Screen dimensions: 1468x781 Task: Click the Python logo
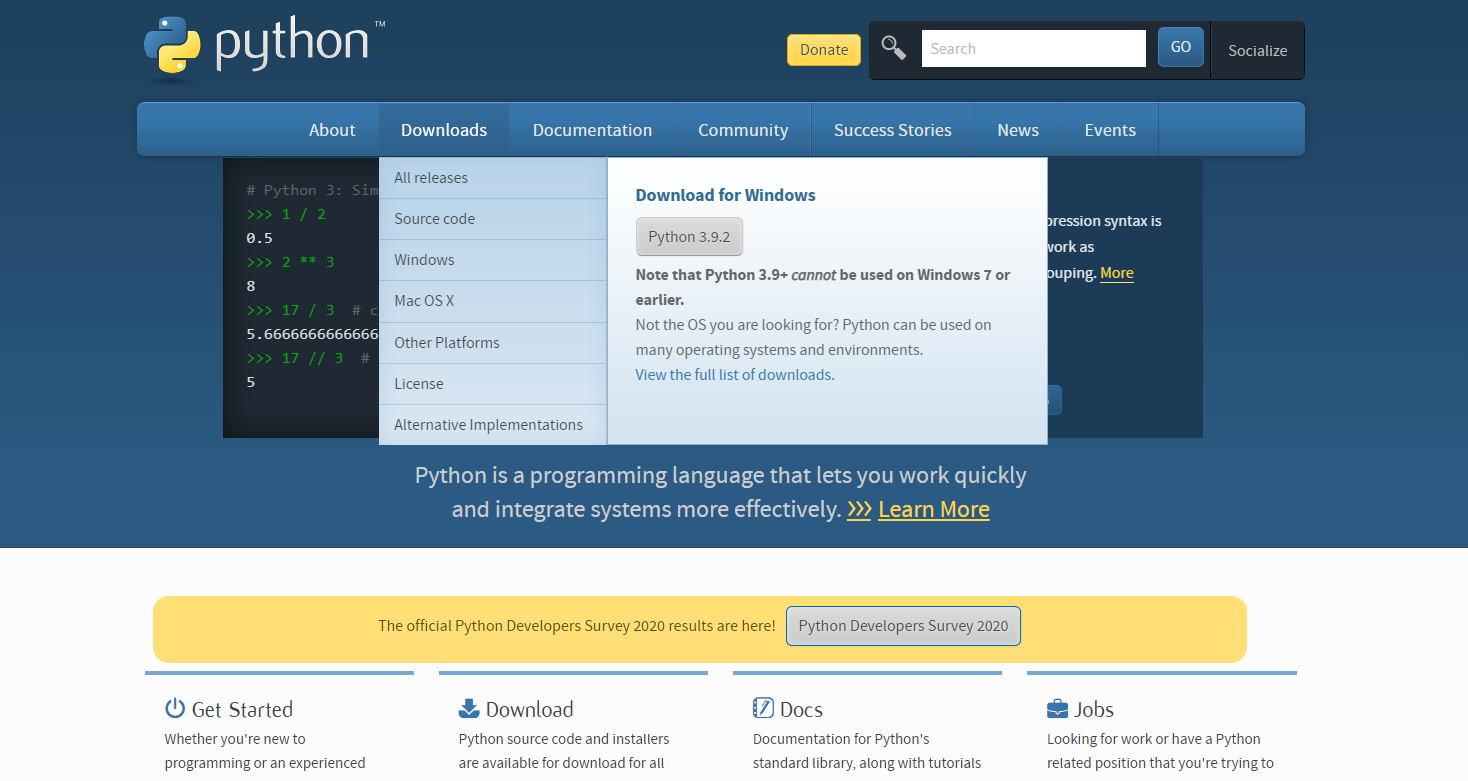point(264,46)
